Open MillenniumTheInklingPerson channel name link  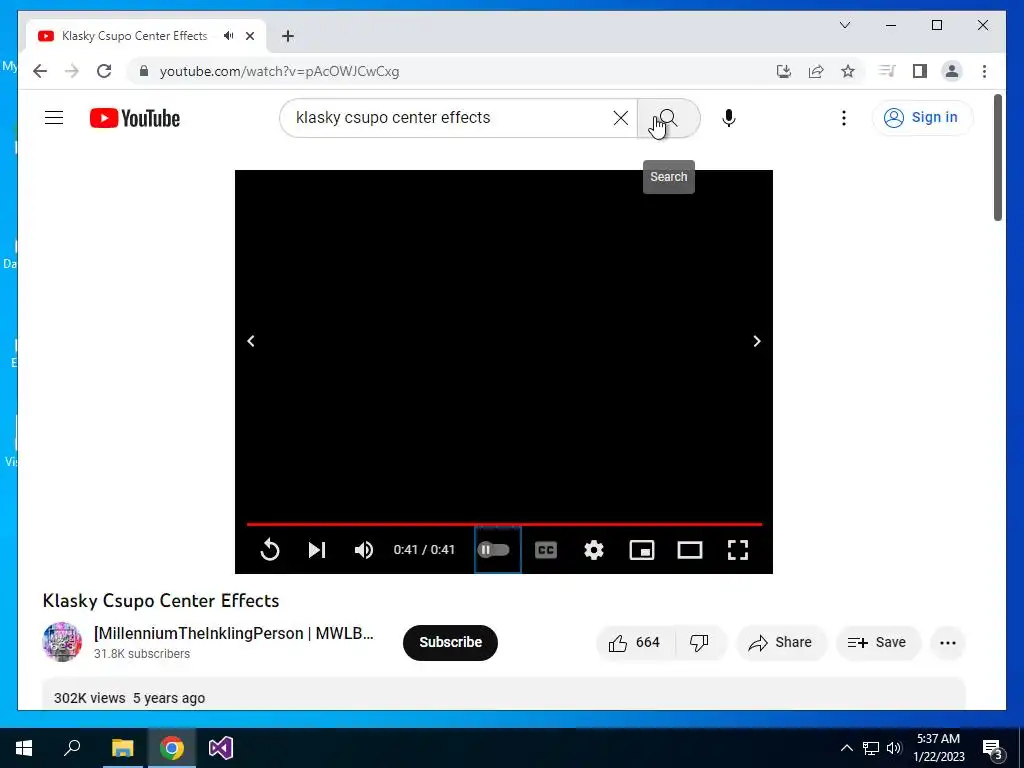[x=234, y=633]
